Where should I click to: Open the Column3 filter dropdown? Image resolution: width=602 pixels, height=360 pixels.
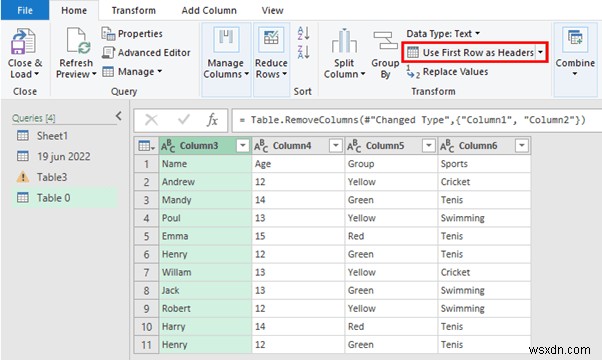click(243, 146)
